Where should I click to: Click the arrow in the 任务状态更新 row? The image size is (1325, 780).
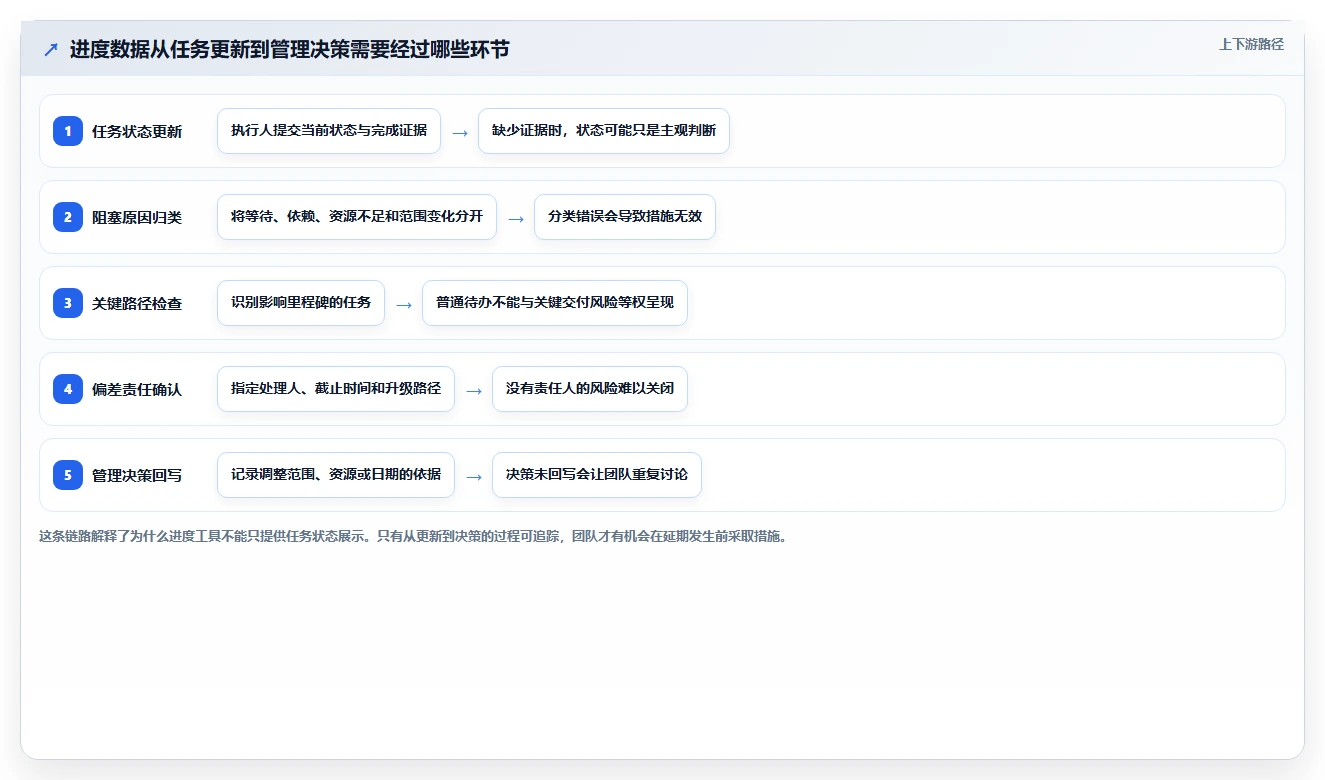click(x=459, y=132)
